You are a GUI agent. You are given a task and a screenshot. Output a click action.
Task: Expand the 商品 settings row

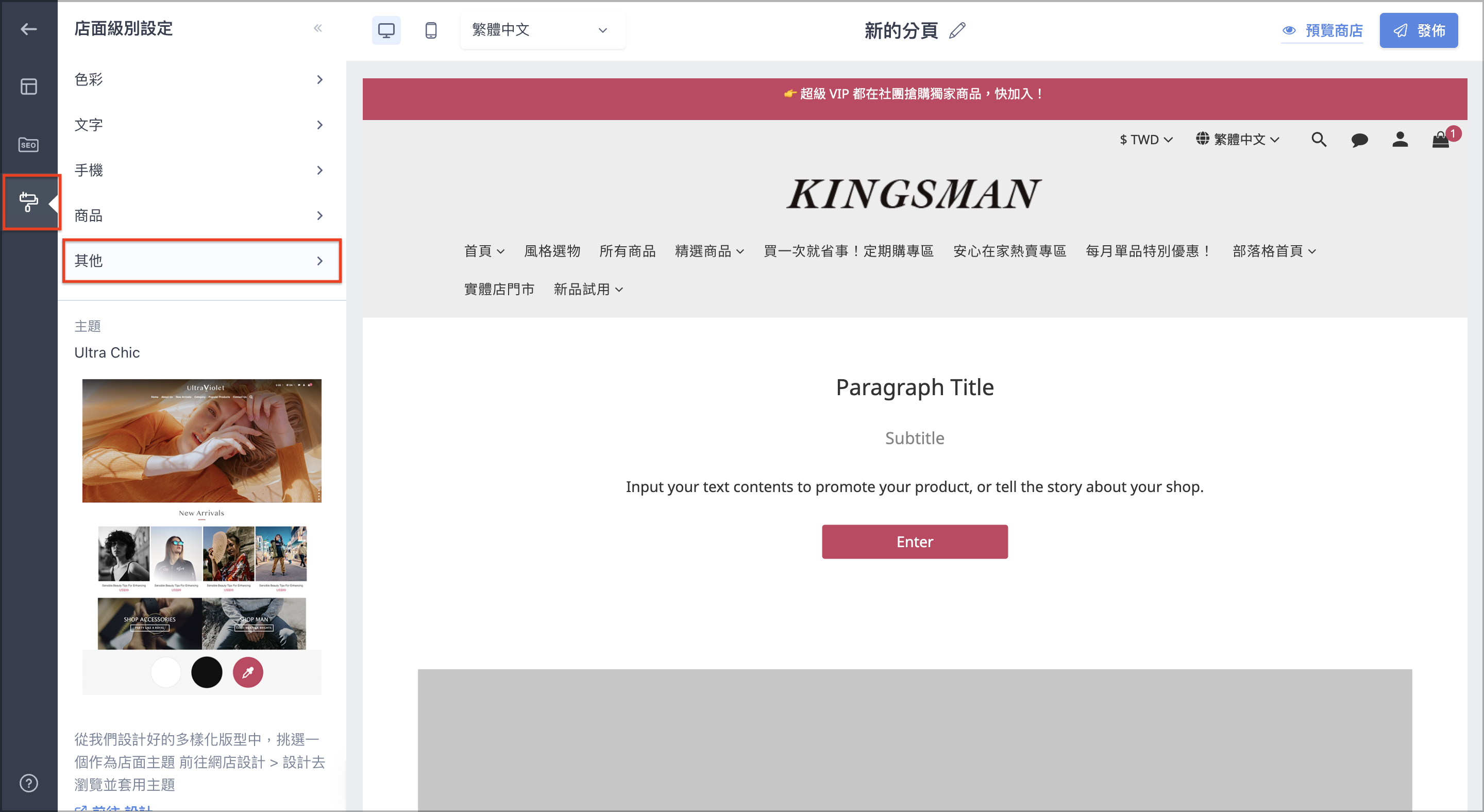pyautogui.click(x=201, y=215)
